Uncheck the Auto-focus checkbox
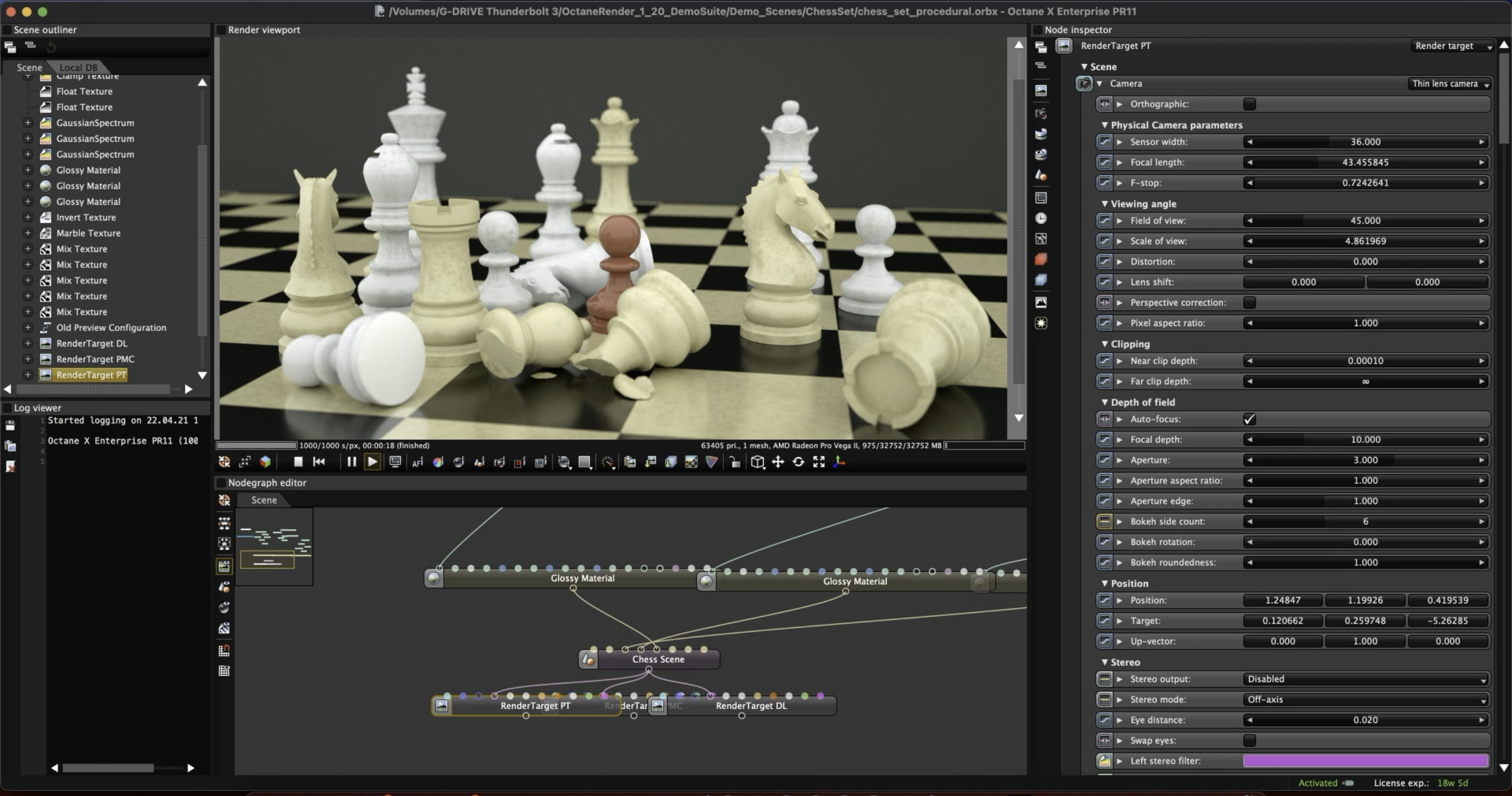 click(x=1250, y=419)
